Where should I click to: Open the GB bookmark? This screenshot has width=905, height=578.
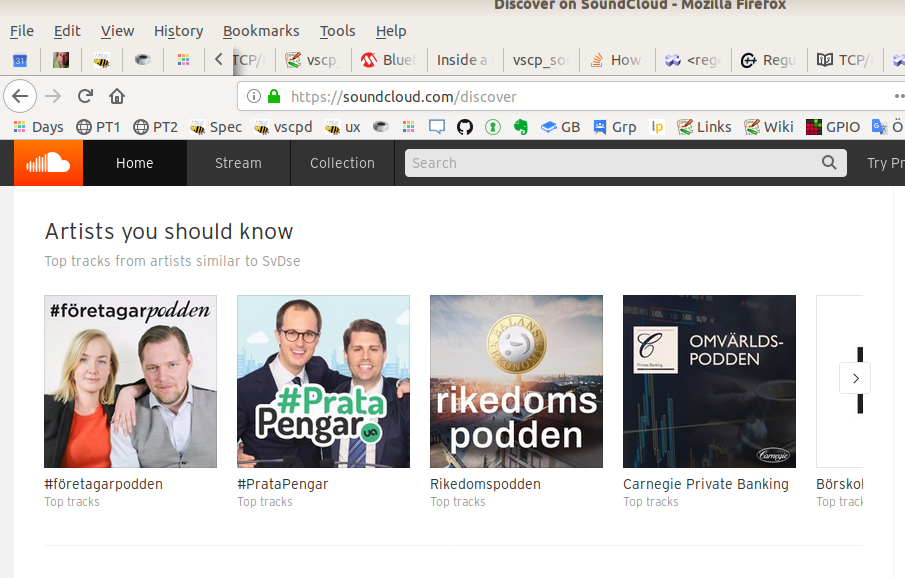click(x=560, y=127)
